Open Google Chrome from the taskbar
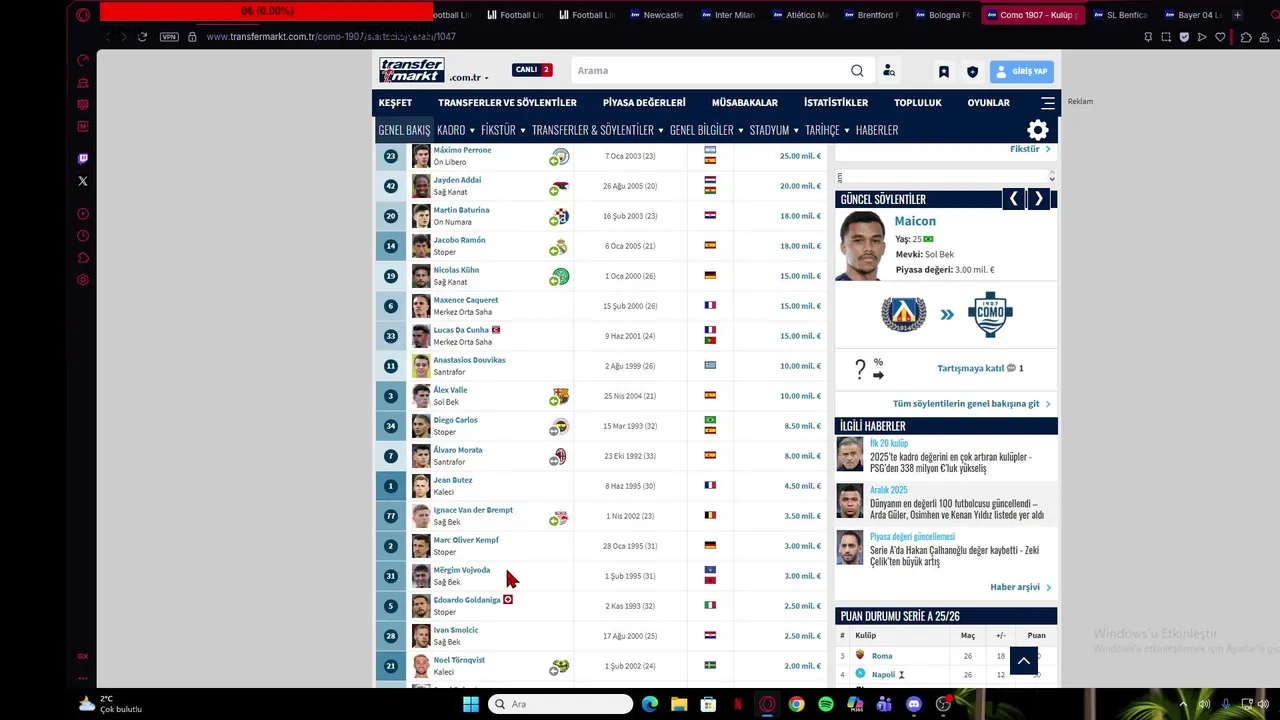This screenshot has width=1280, height=720. tap(796, 704)
